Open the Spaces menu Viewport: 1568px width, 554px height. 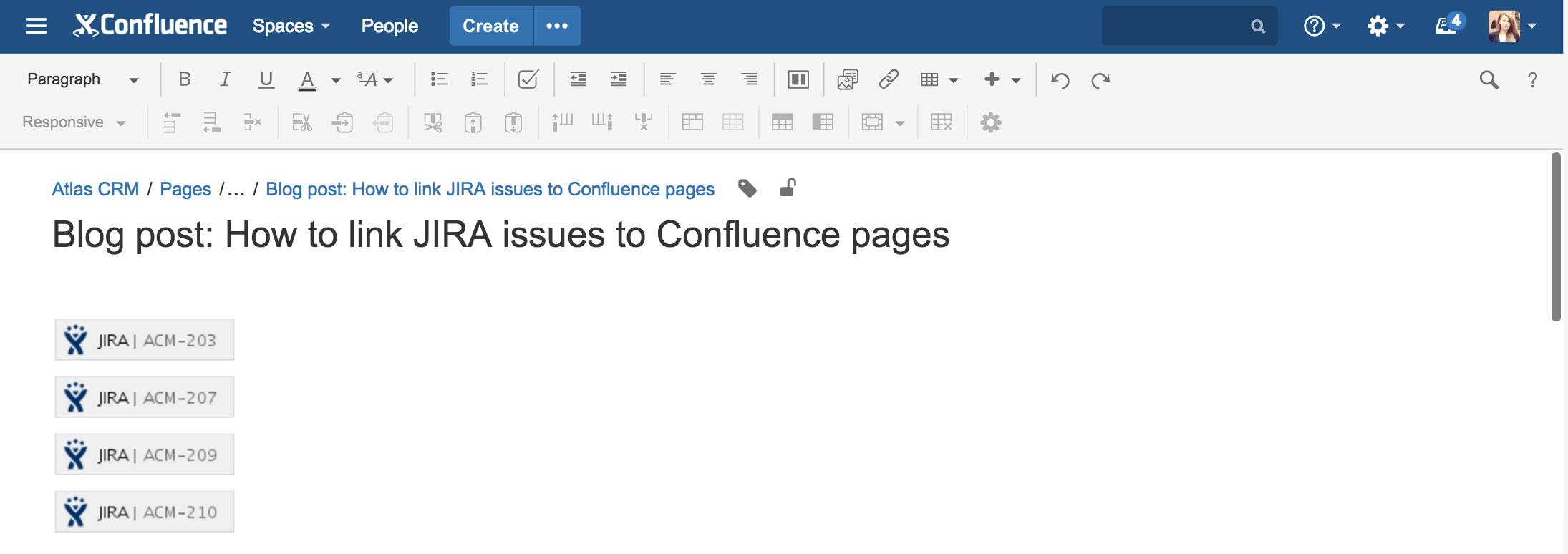pyautogui.click(x=291, y=26)
